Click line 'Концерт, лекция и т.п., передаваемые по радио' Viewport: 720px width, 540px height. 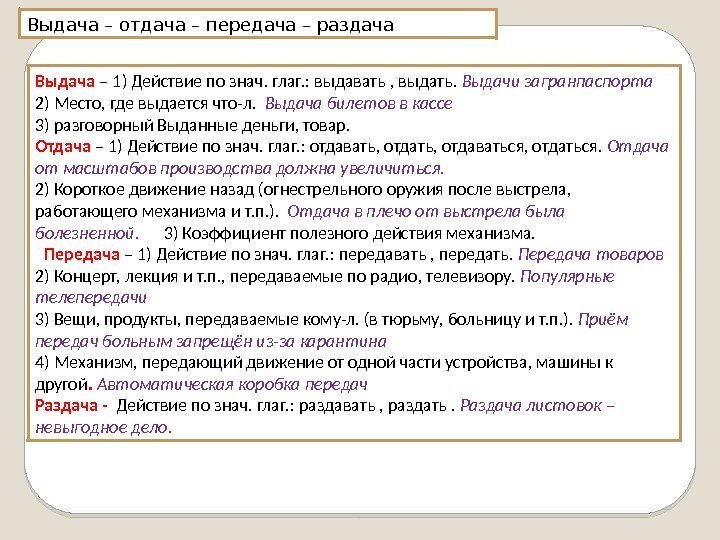[237, 277]
